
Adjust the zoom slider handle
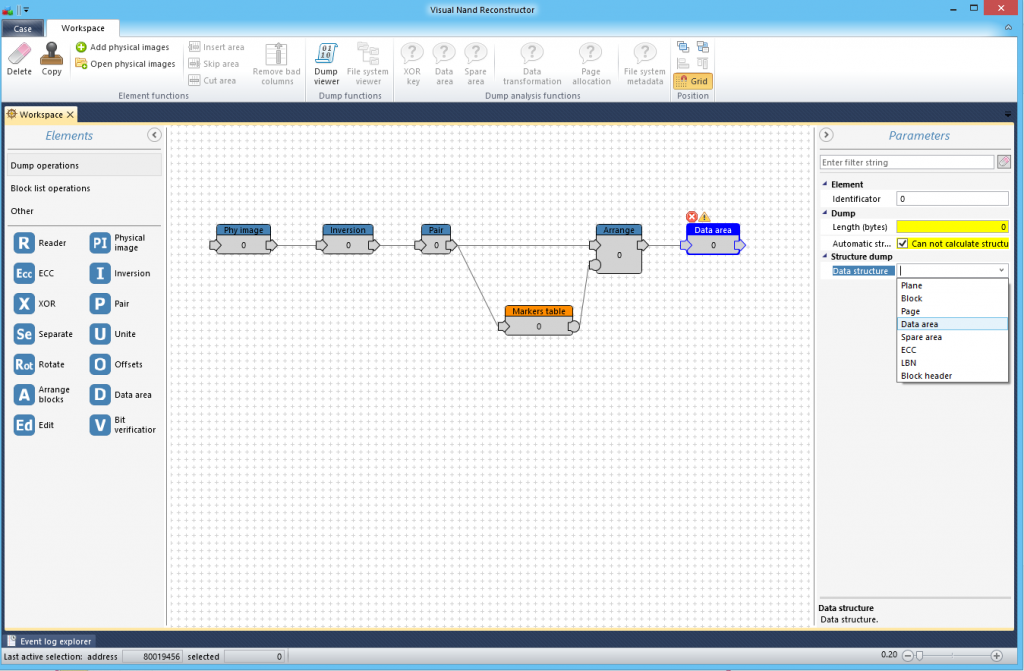tap(919, 655)
